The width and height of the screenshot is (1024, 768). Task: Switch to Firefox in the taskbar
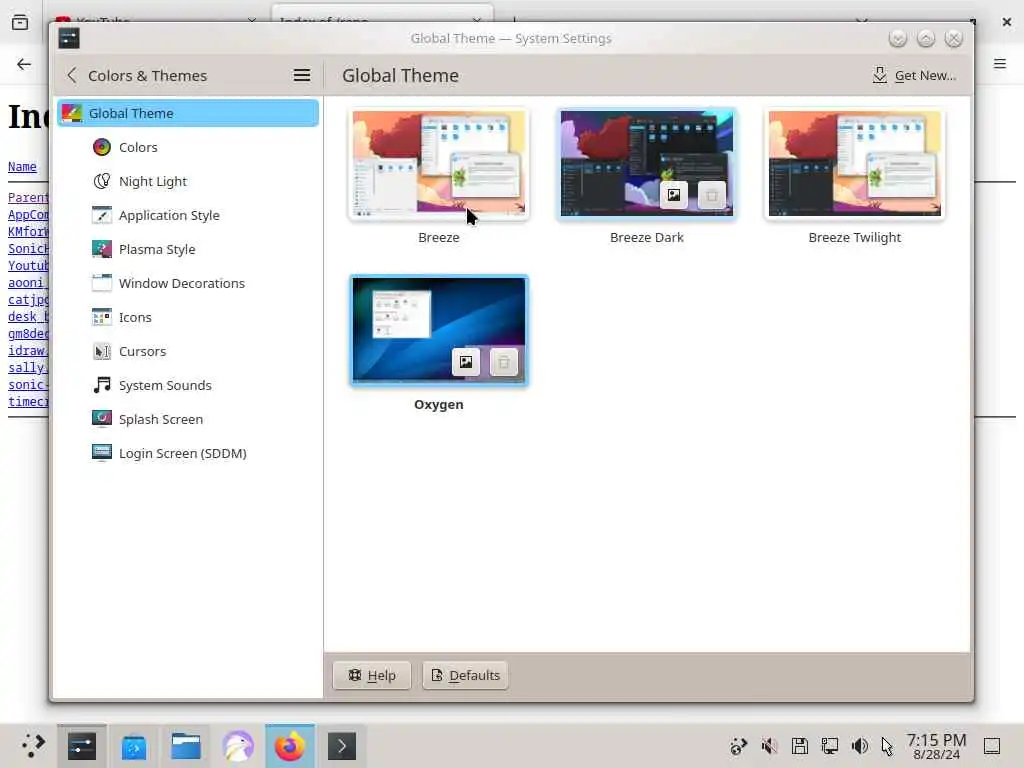pyautogui.click(x=290, y=746)
